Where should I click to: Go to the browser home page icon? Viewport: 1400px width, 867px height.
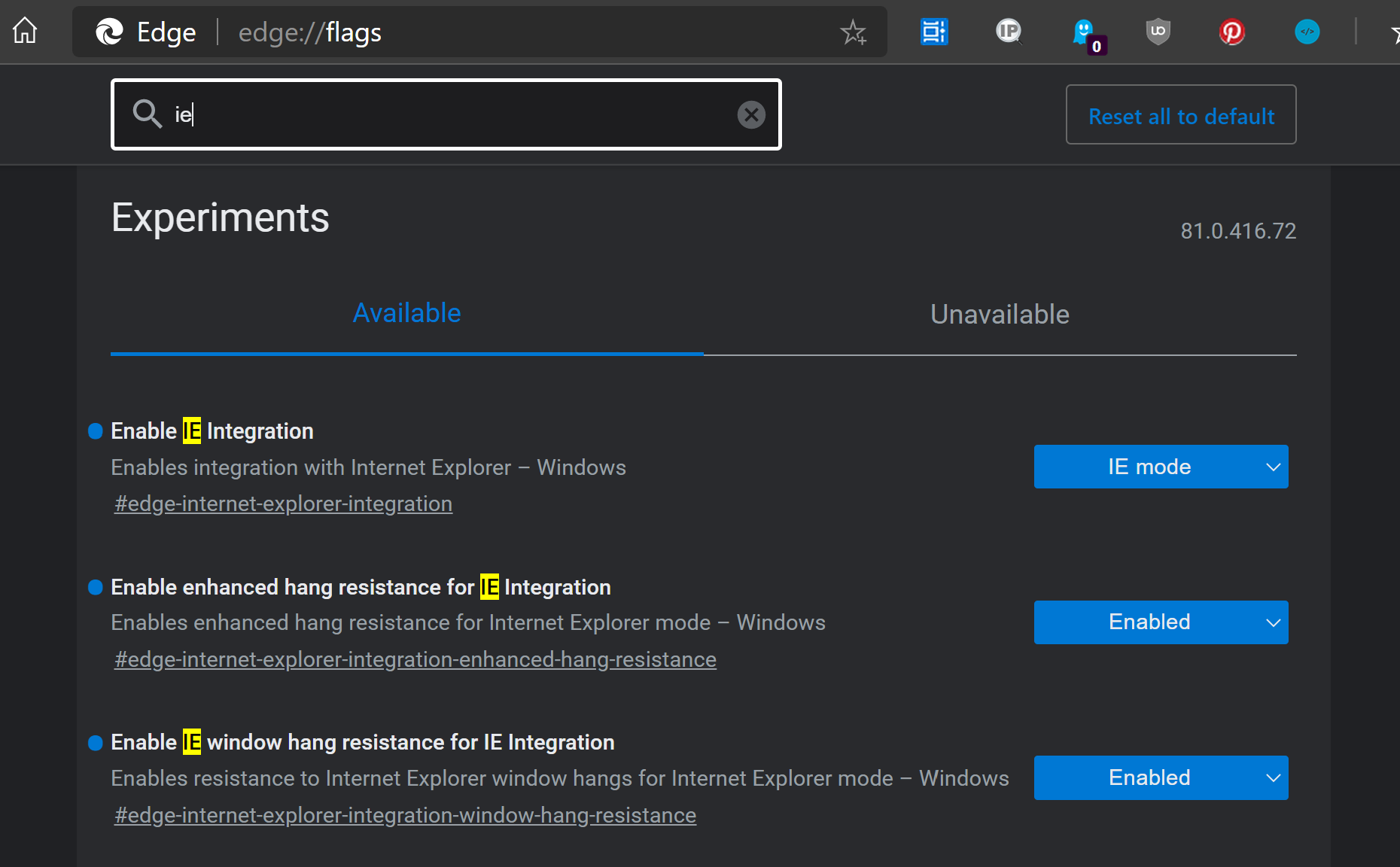tap(25, 31)
